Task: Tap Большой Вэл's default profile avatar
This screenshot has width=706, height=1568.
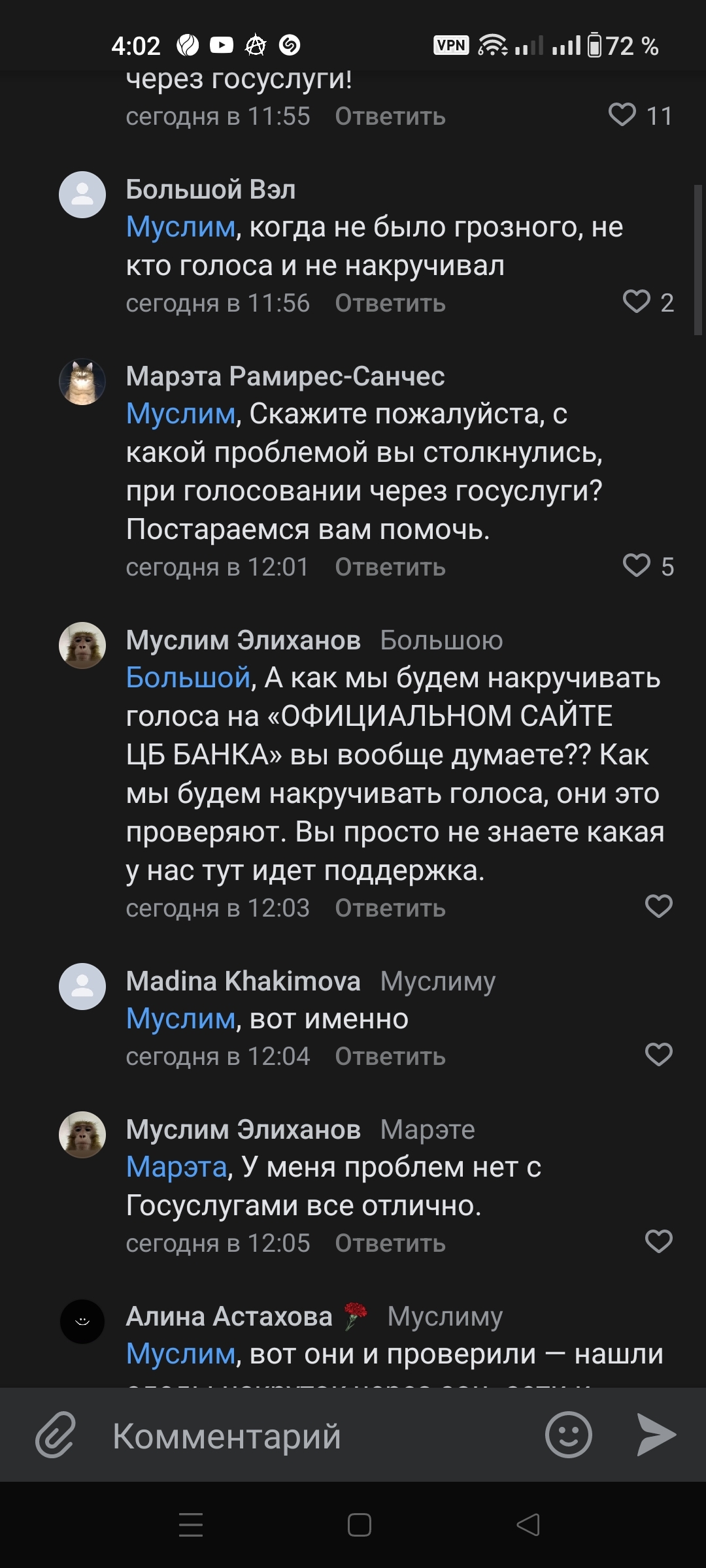Action: pos(82,195)
